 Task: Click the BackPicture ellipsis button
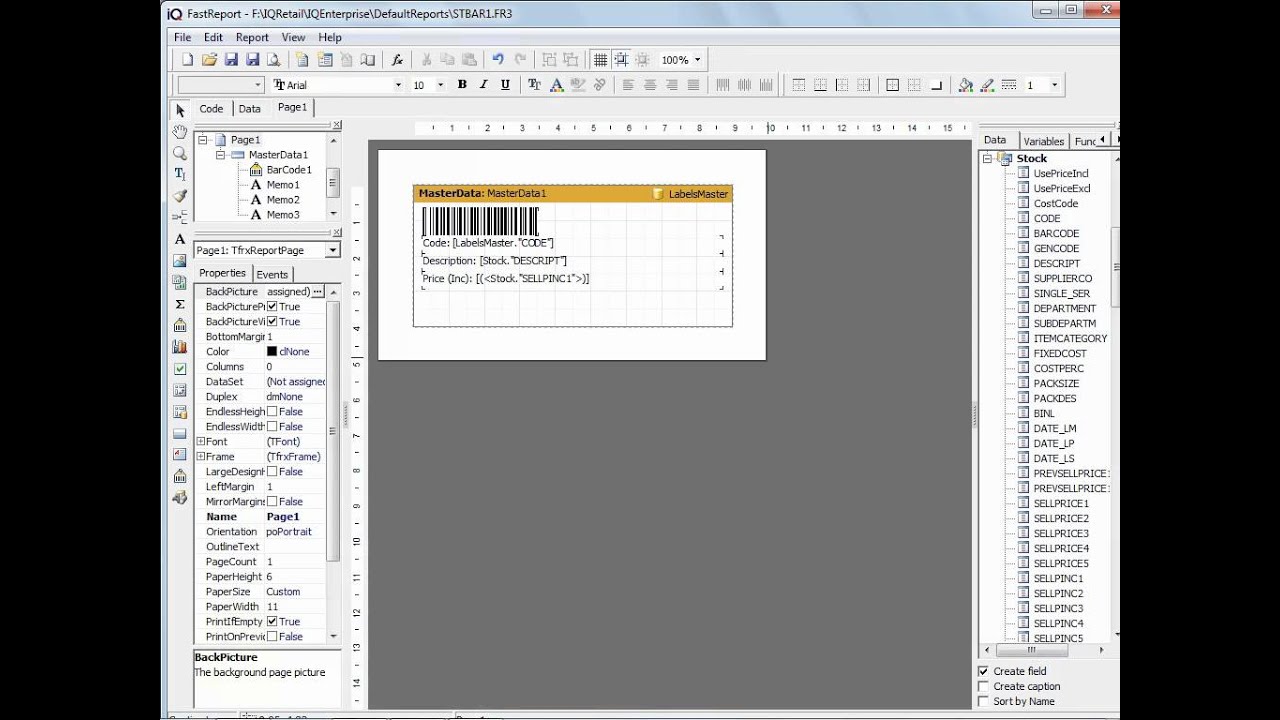(318, 292)
